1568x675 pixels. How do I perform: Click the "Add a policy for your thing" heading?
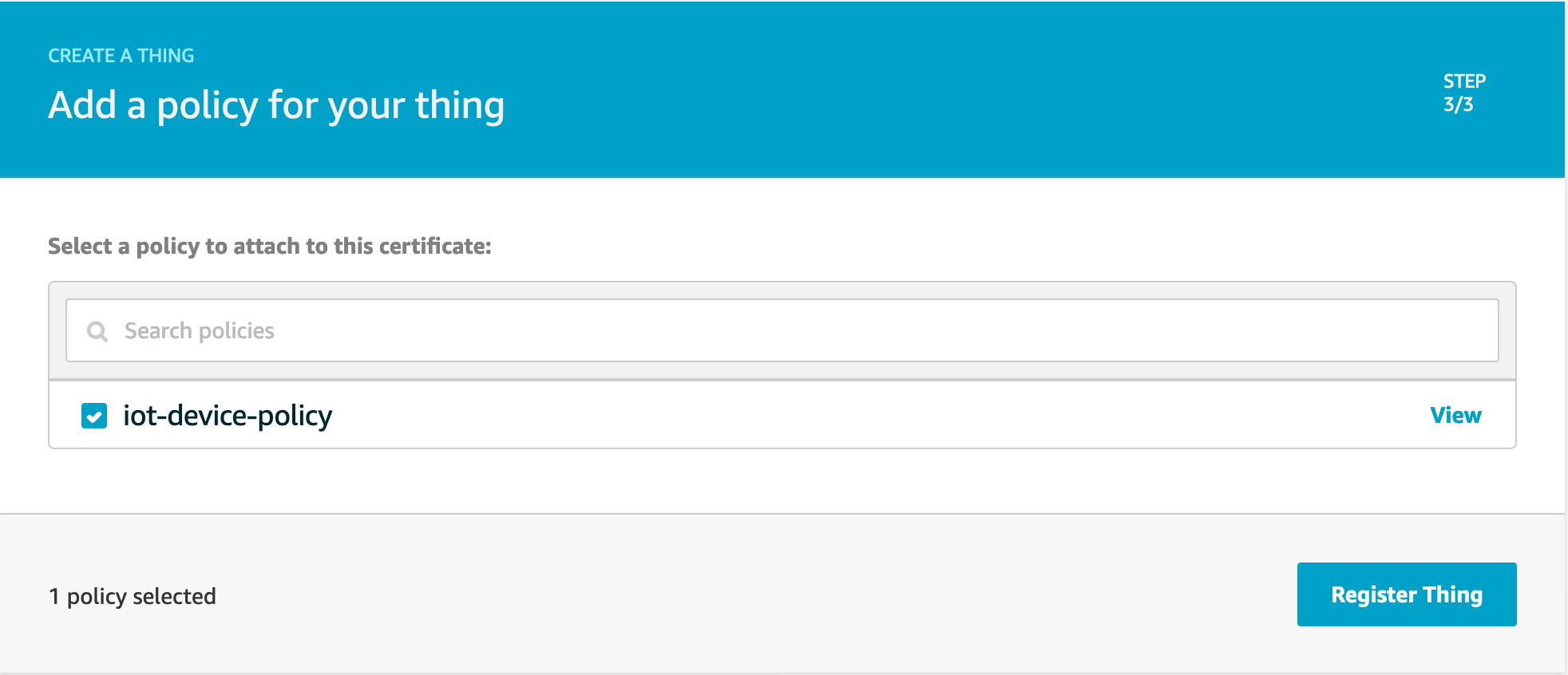click(x=276, y=105)
